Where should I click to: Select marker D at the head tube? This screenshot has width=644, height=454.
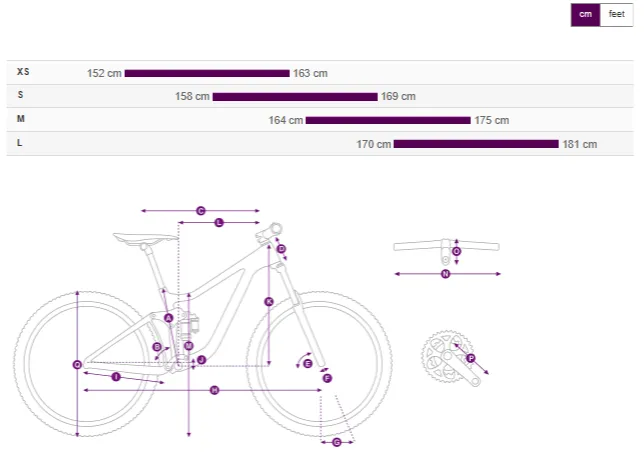click(x=281, y=249)
